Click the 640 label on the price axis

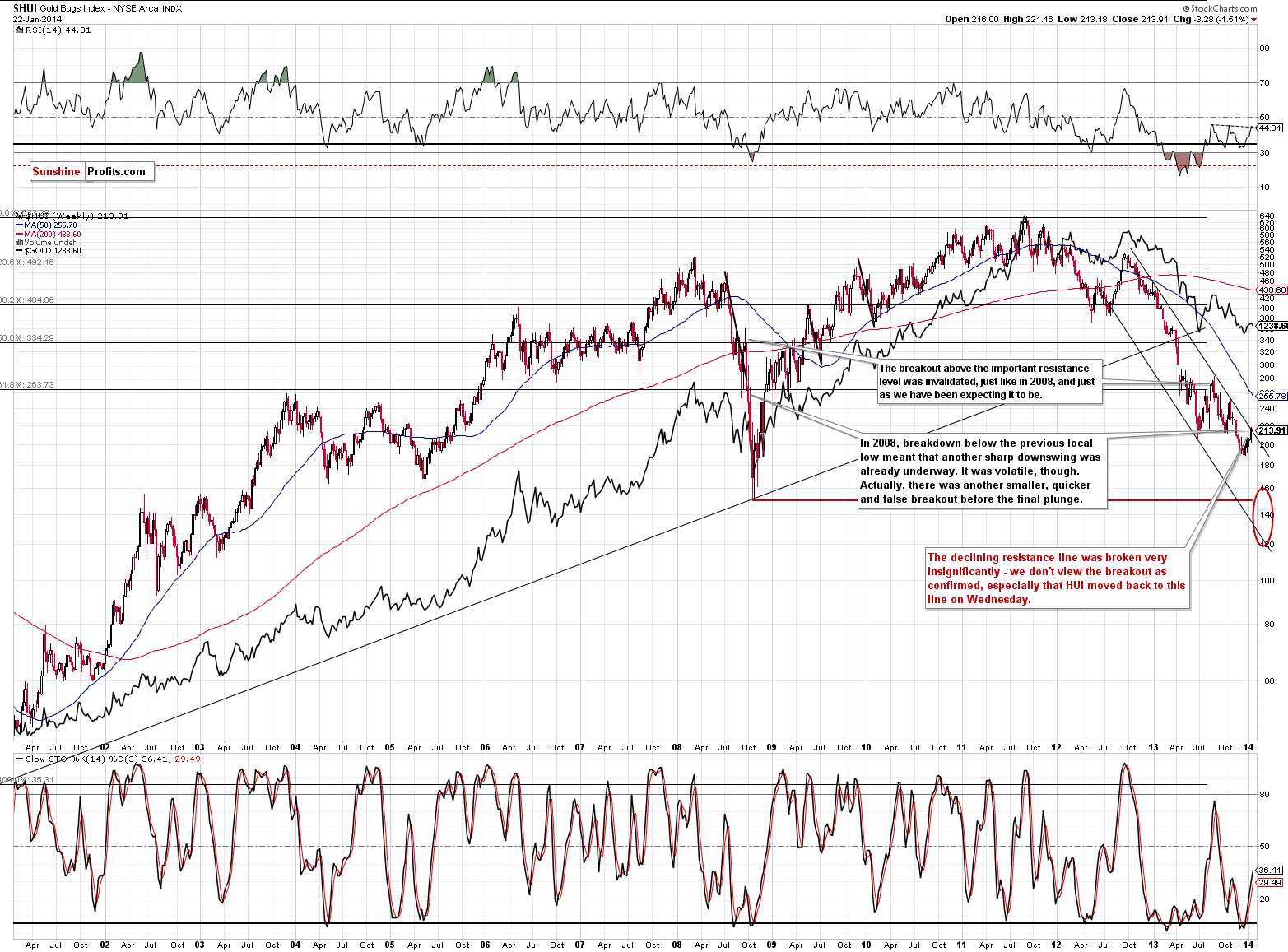coord(1267,217)
